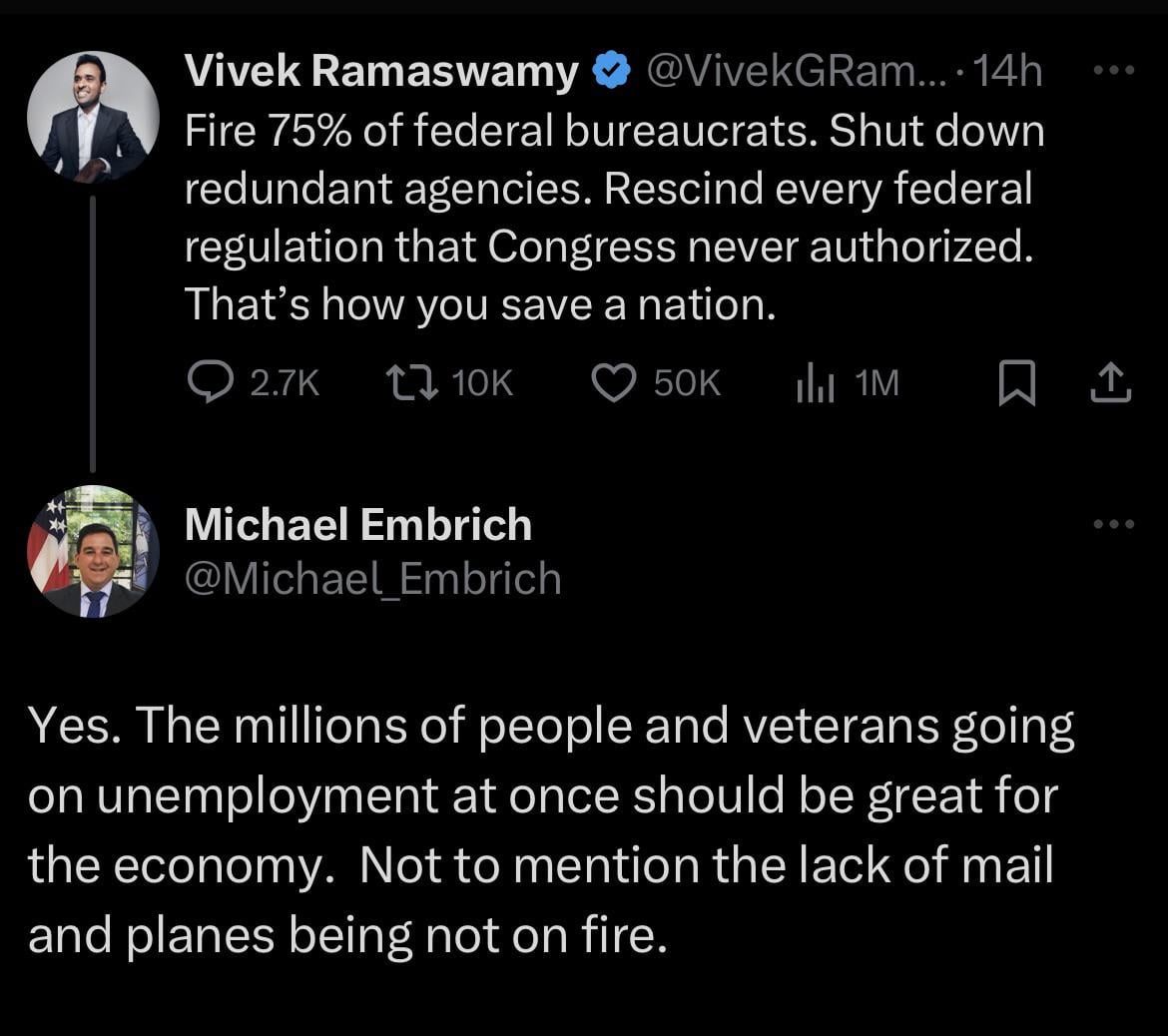Viewport: 1168px width, 1036px height.
Task: Open Michael Embrich's profile picture
Action: coord(93,551)
